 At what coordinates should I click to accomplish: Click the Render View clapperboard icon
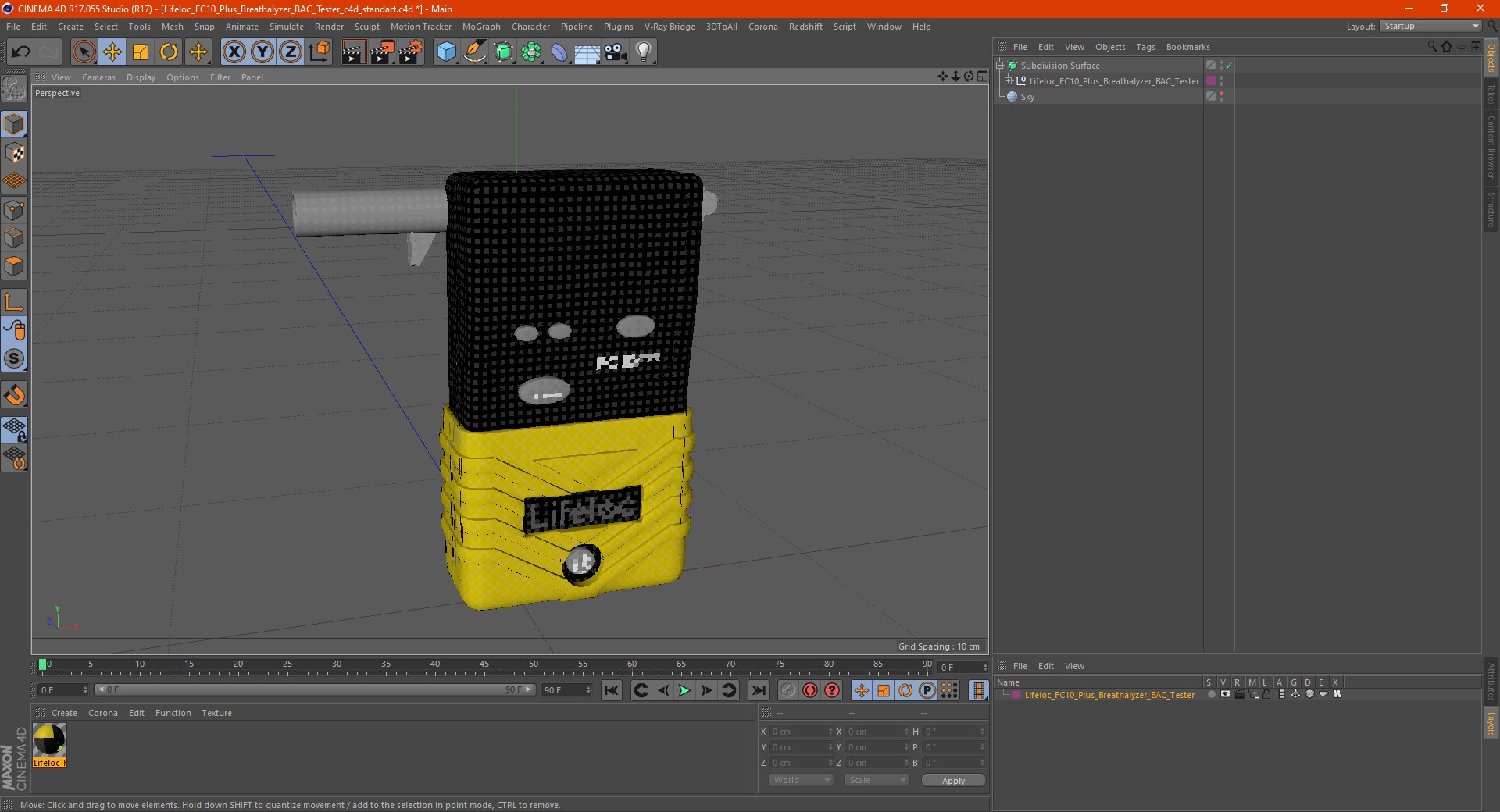[x=353, y=52]
